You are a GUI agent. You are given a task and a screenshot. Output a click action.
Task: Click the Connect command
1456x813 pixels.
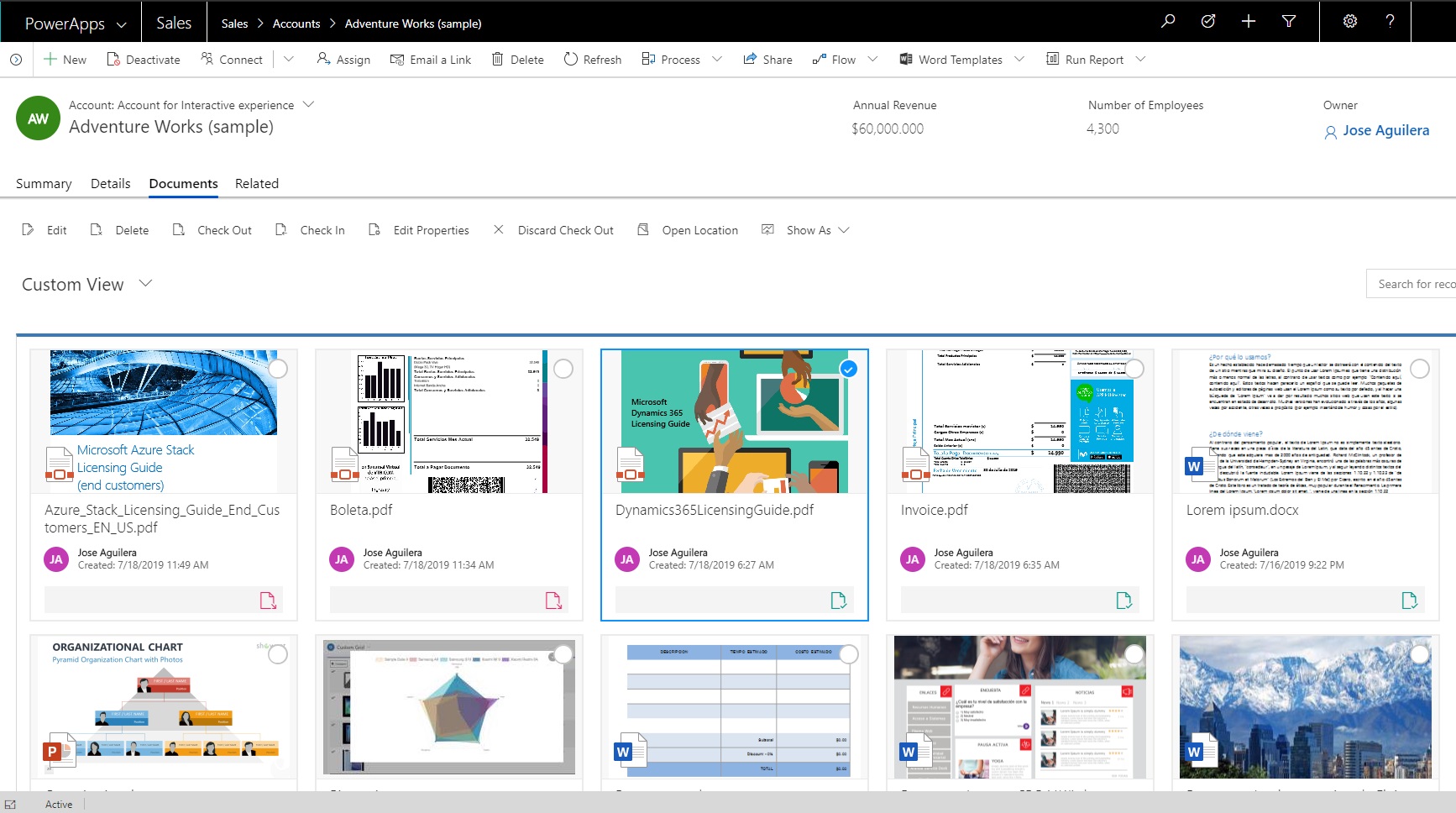(x=232, y=60)
